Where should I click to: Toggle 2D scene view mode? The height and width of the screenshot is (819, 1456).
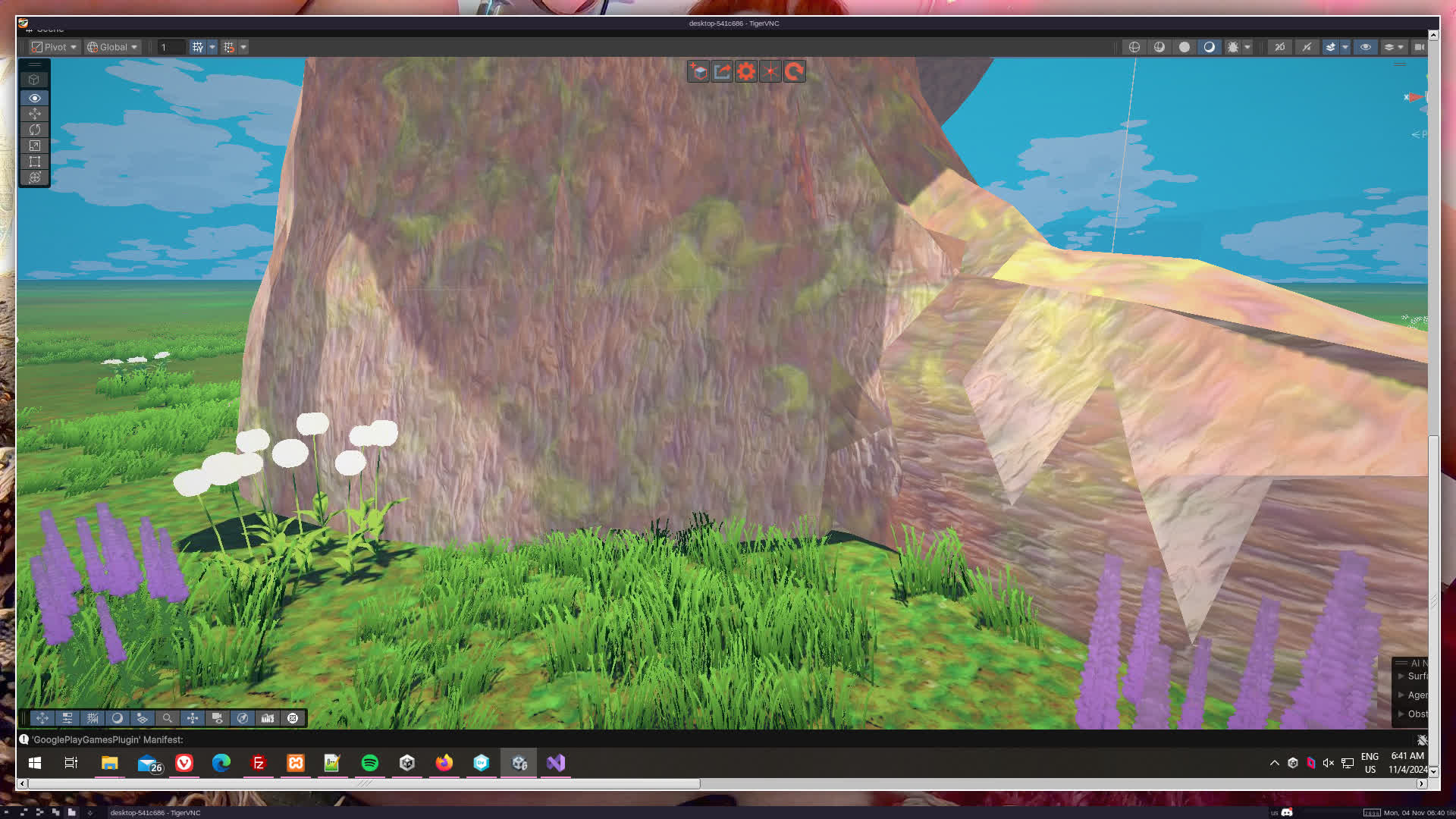[1280, 47]
